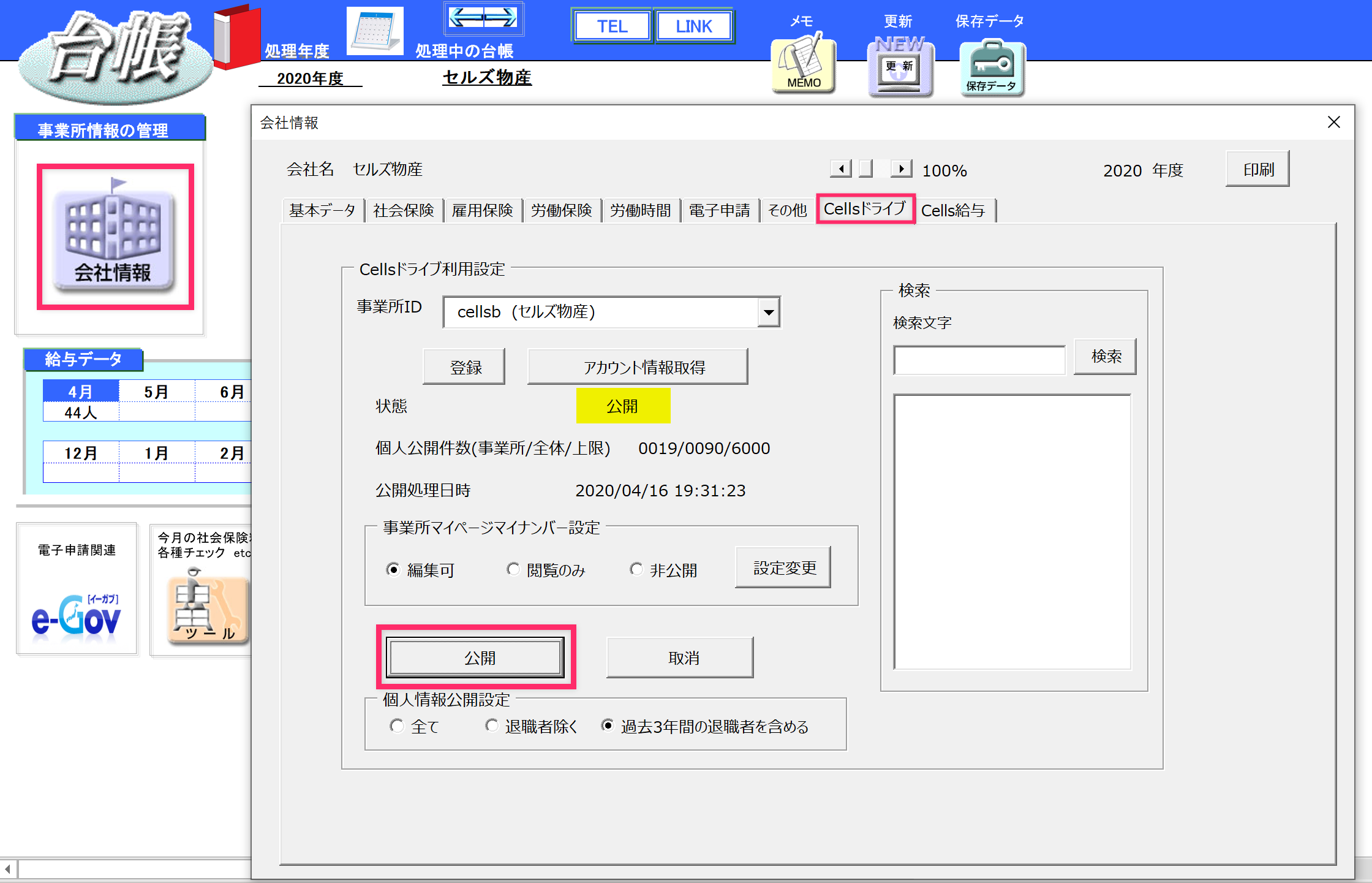Open the 保存データ key briefcase icon

tap(992, 67)
